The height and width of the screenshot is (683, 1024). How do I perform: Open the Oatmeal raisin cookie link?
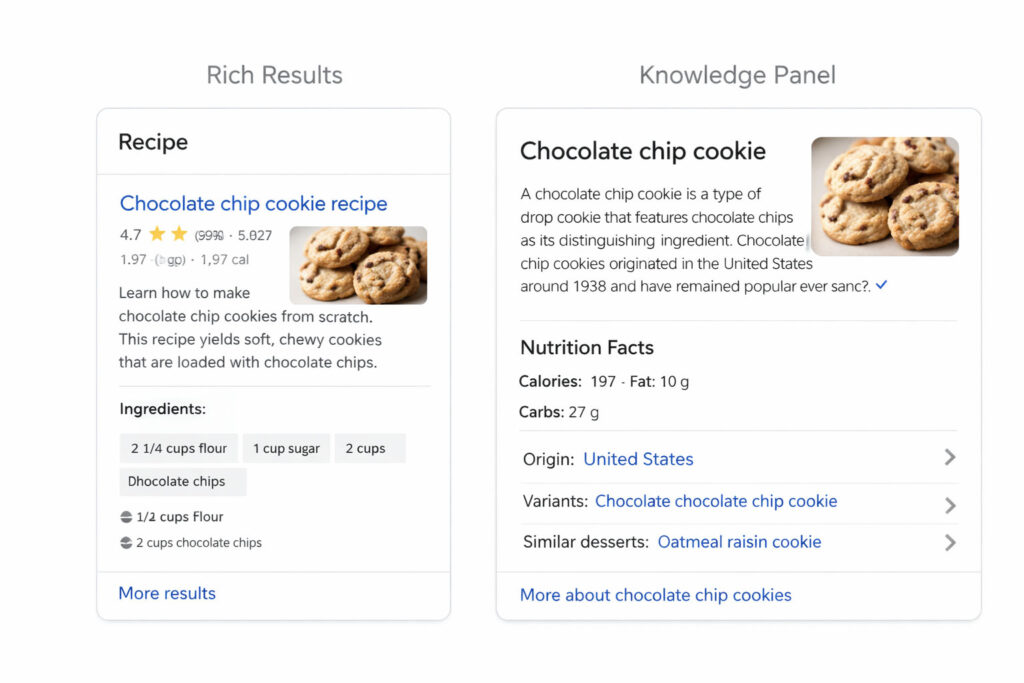739,542
